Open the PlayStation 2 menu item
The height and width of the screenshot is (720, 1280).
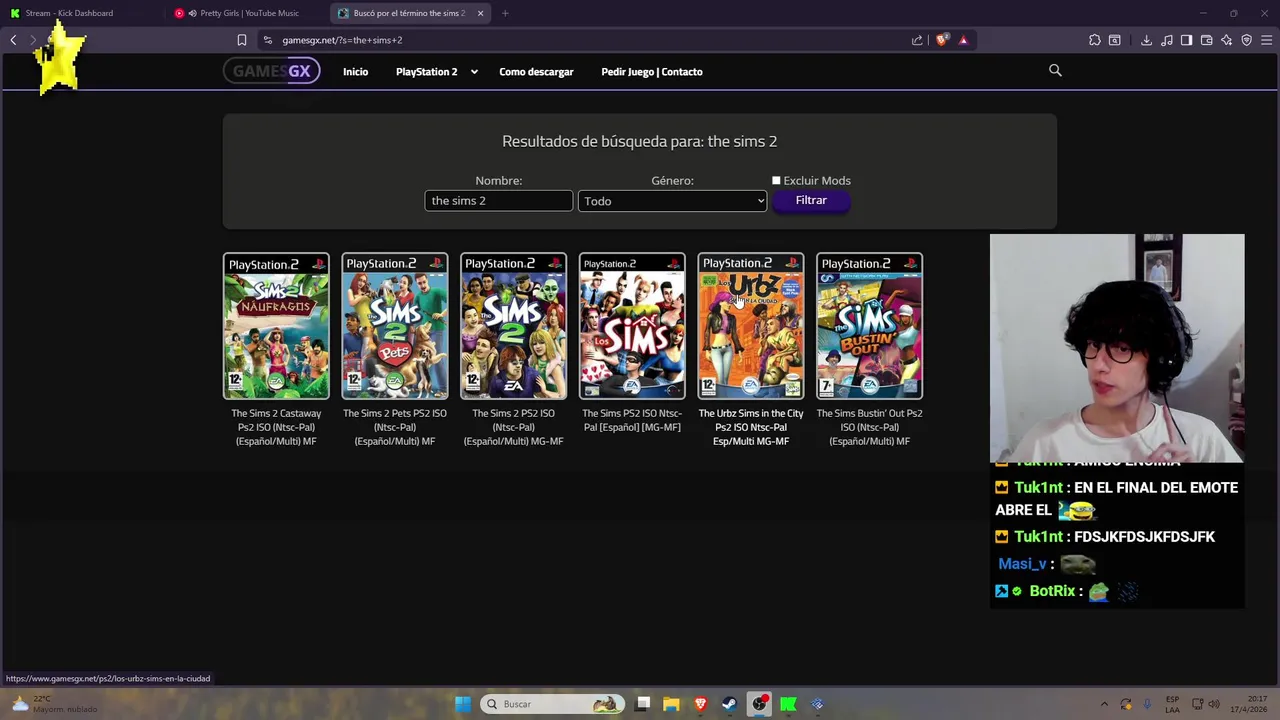point(426,72)
